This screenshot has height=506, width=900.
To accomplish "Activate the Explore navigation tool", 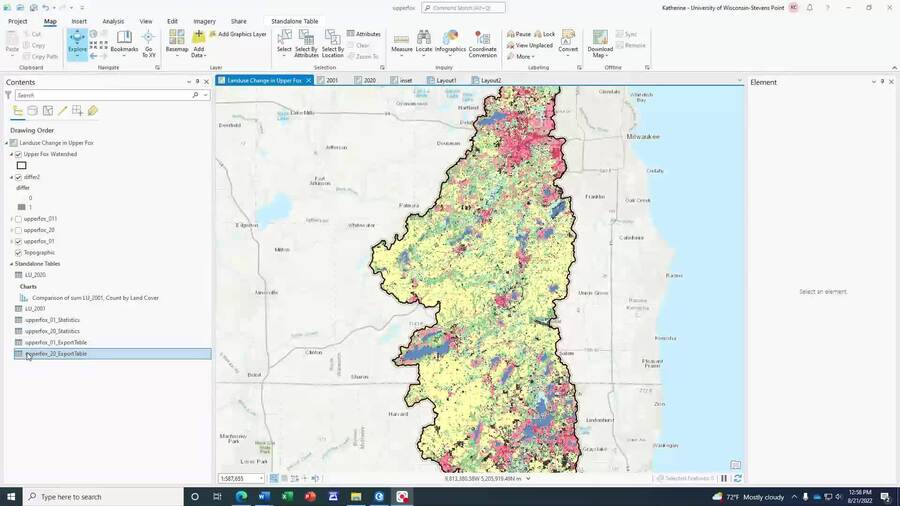I will [77, 44].
